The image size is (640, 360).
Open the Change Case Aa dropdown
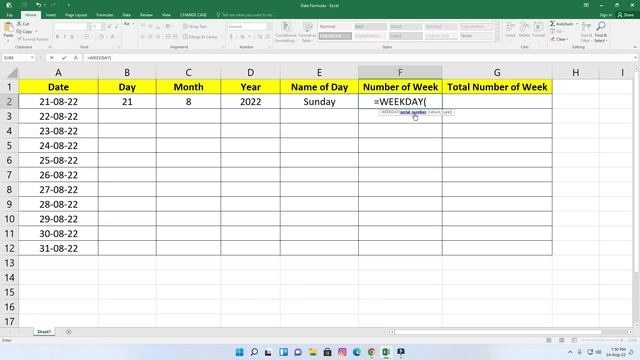(128, 24)
